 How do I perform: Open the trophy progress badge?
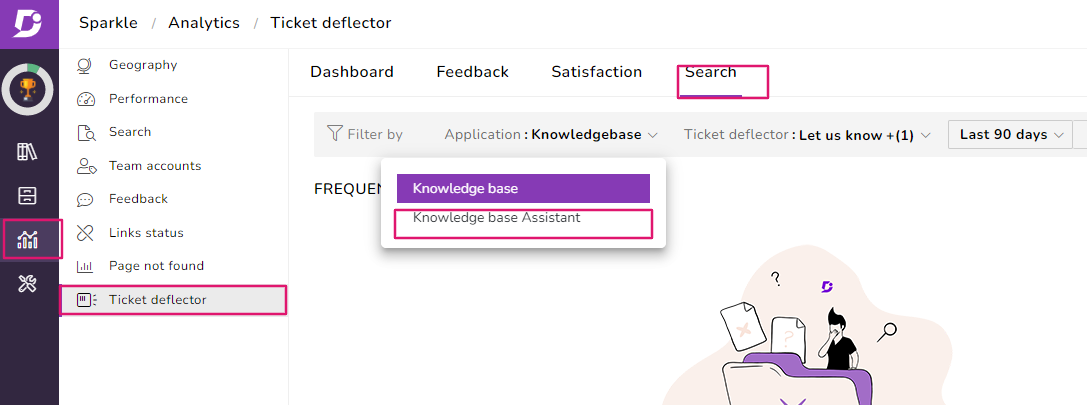[x=28, y=89]
